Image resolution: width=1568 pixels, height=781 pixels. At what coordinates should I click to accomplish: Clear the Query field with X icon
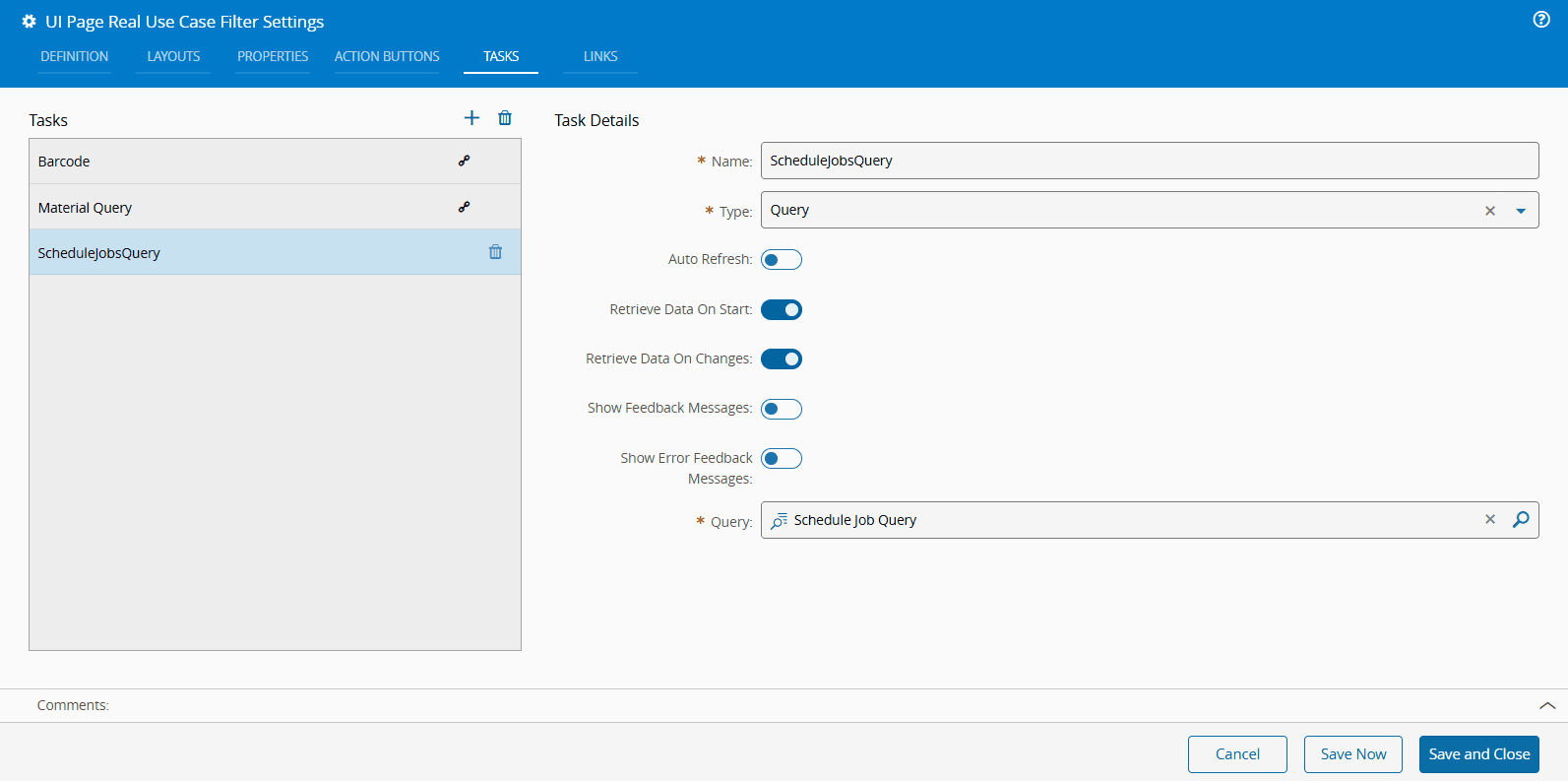(1490, 520)
